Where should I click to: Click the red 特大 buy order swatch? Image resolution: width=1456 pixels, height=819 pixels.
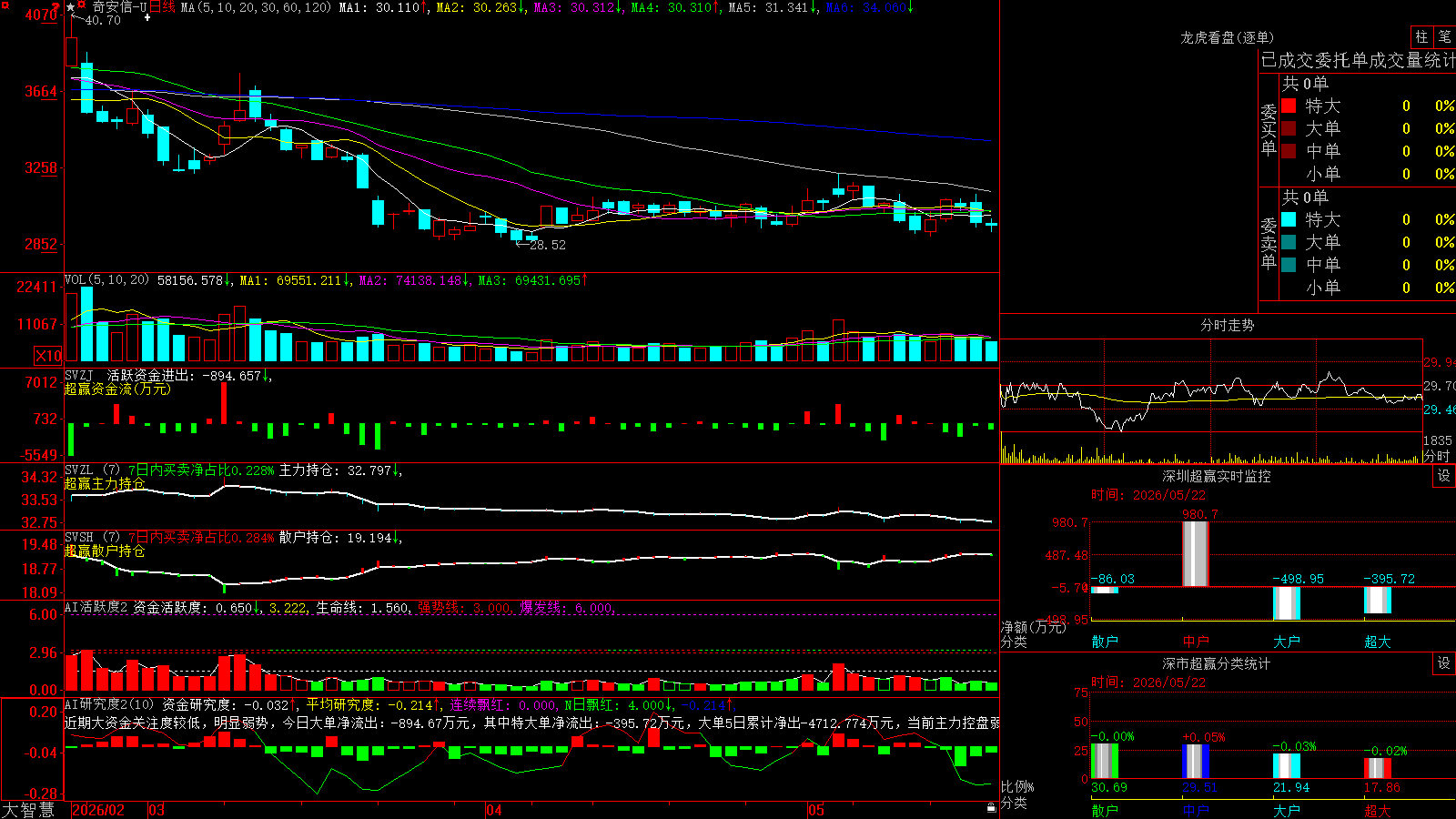(1289, 106)
